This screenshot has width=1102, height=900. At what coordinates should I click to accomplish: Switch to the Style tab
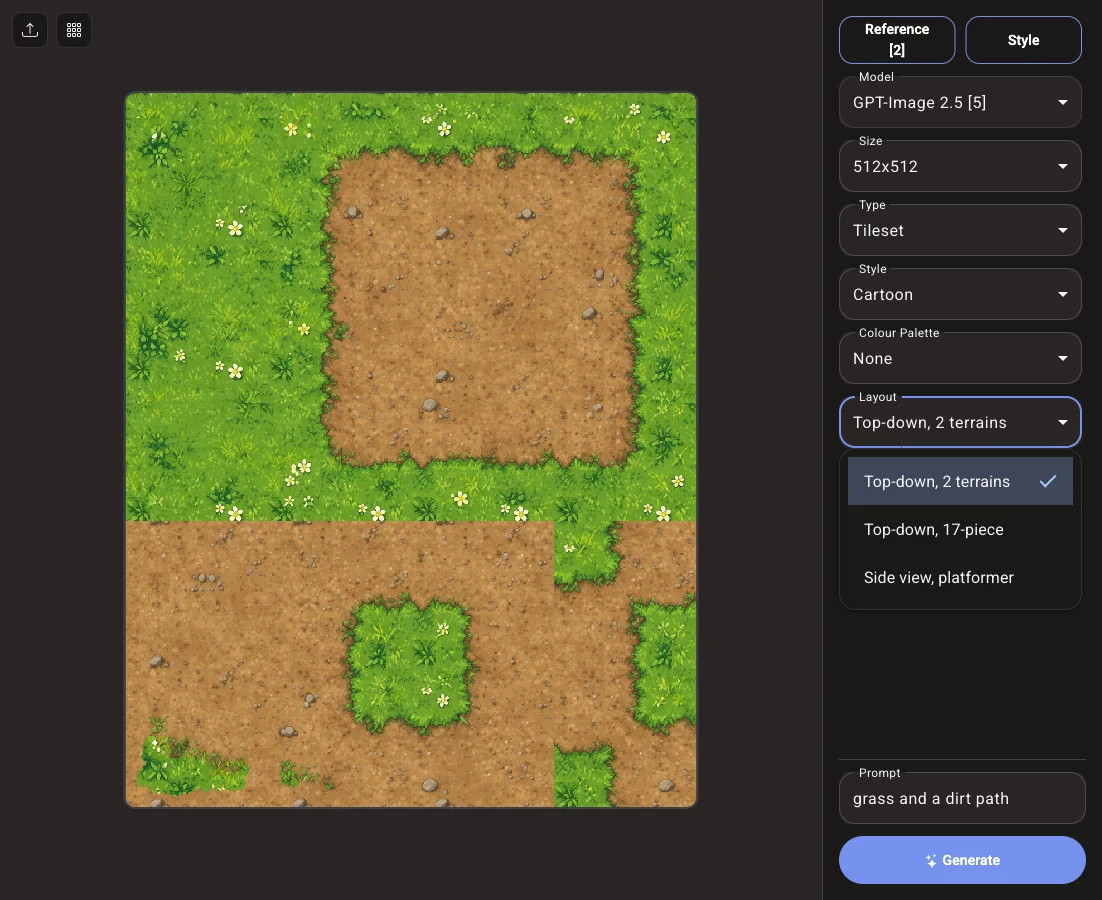pyautogui.click(x=1023, y=40)
